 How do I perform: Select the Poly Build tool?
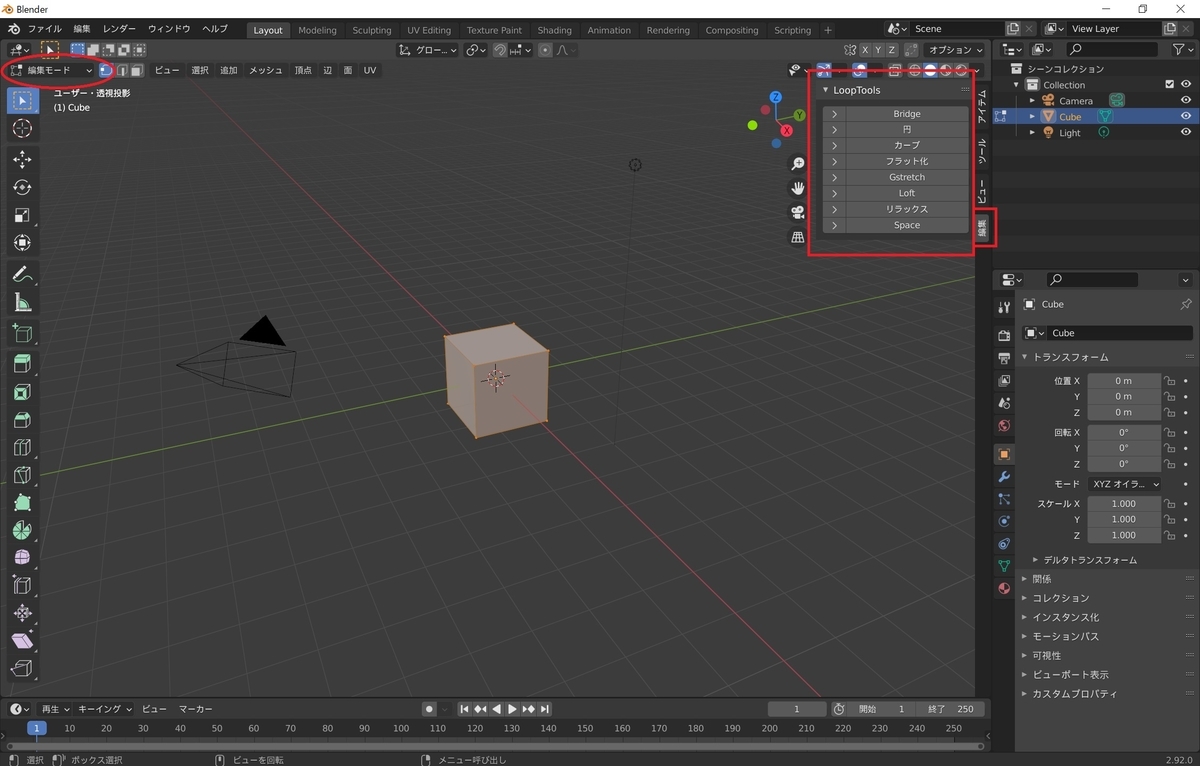tap(22, 503)
